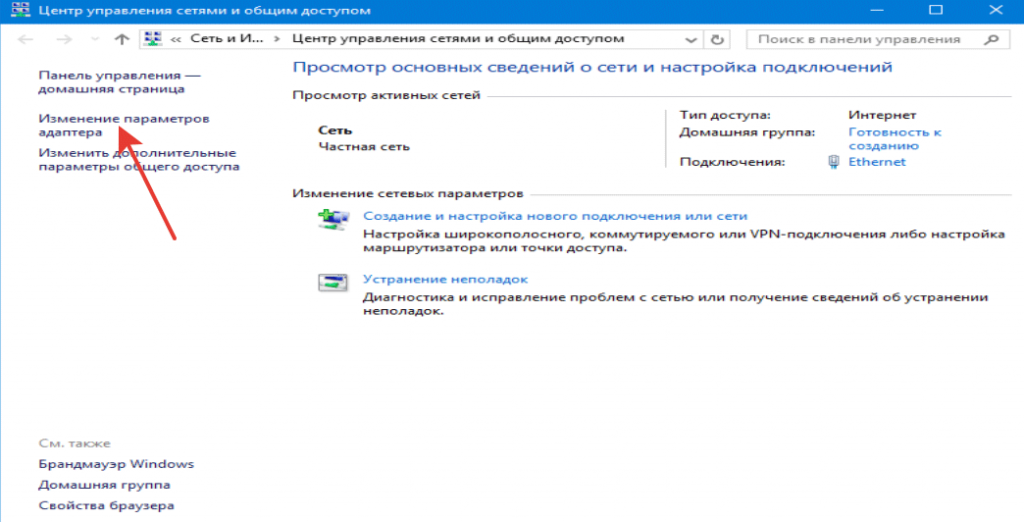The width and height of the screenshot is (1024, 522).
Task: Open "Изменить дополнительные параметры общего доступа"
Action: click(x=138, y=160)
